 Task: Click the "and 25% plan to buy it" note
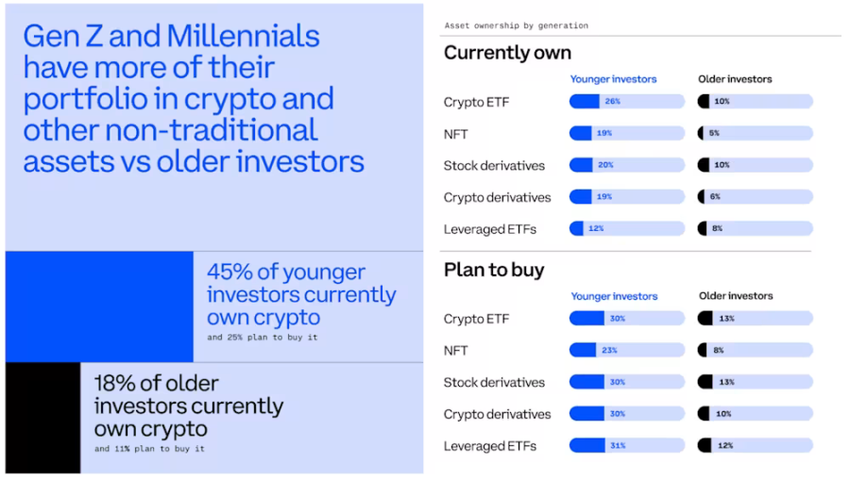pos(263,338)
